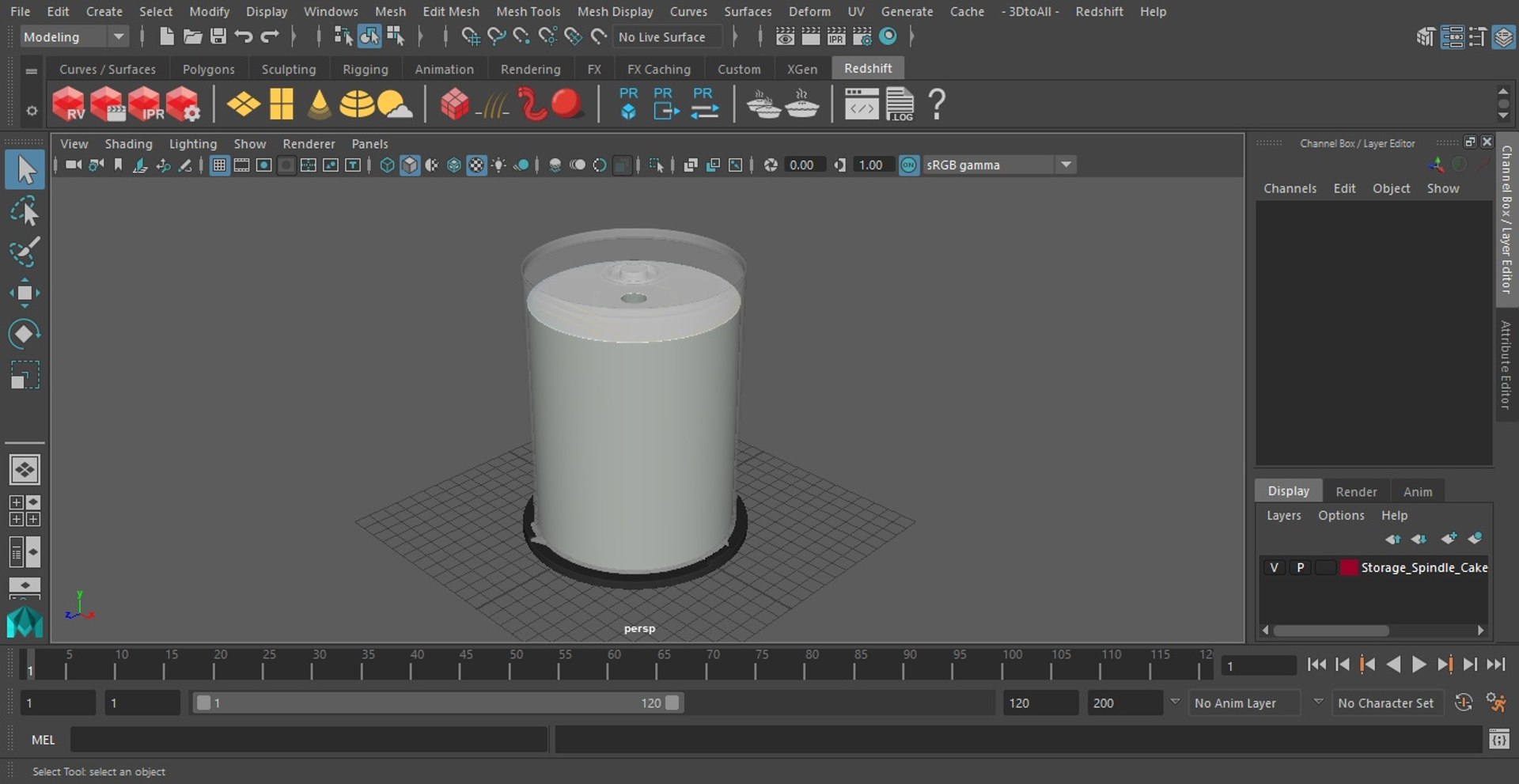Expand the sRGB gamma view transform dropdown
1519x784 pixels.
[1066, 165]
